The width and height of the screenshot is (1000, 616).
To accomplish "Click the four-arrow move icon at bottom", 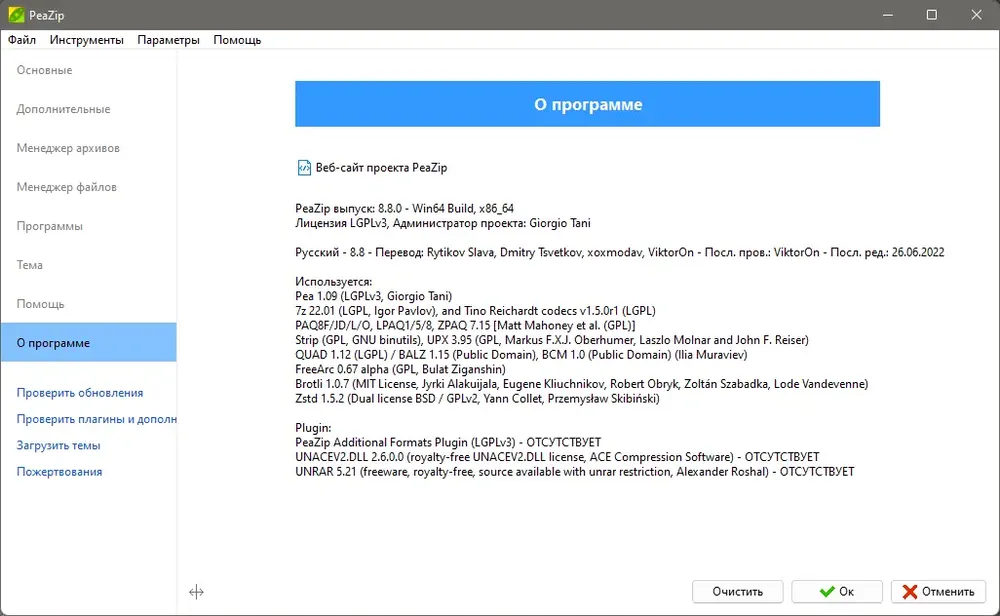I will tap(196, 592).
